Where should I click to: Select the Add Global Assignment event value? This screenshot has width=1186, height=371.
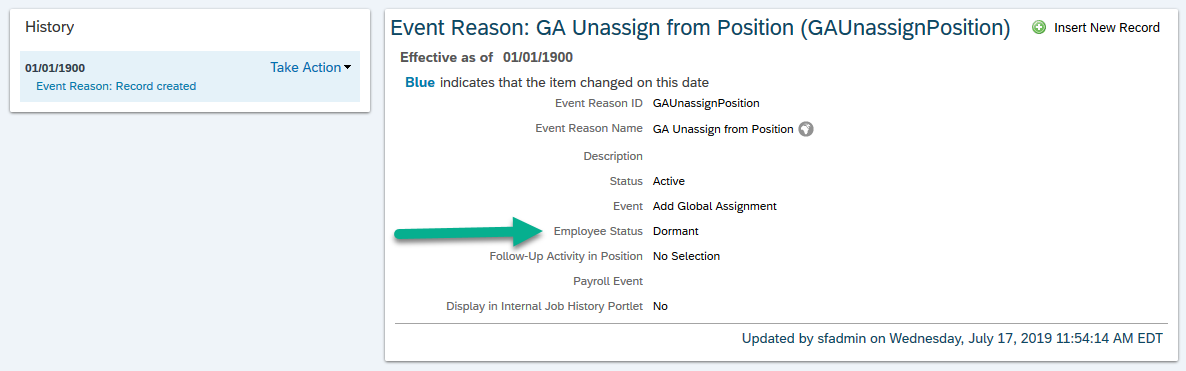[714, 206]
